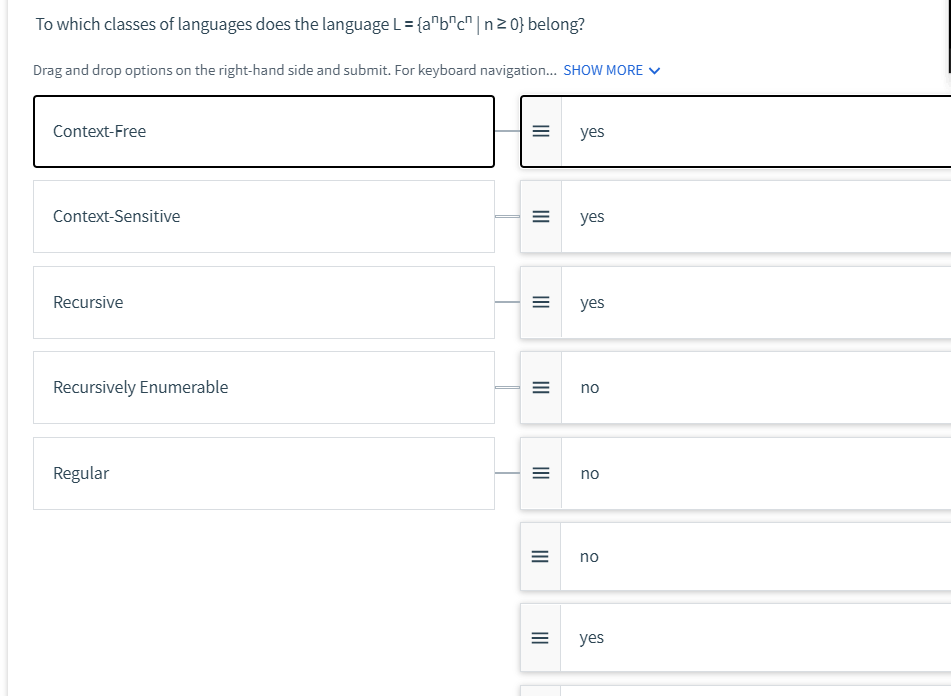Image resolution: width=951 pixels, height=696 pixels.
Task: Click the 'yes' answer matched to Context-Free
Action: pyautogui.click(x=592, y=131)
